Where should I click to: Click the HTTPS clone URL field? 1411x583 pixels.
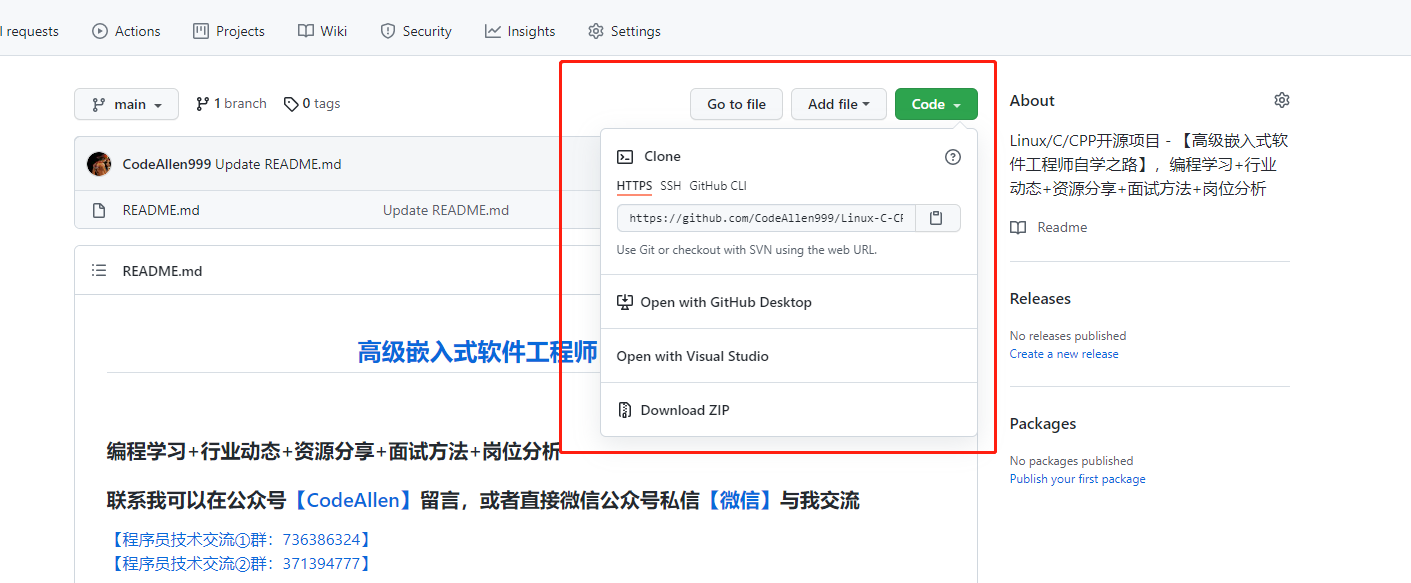767,218
